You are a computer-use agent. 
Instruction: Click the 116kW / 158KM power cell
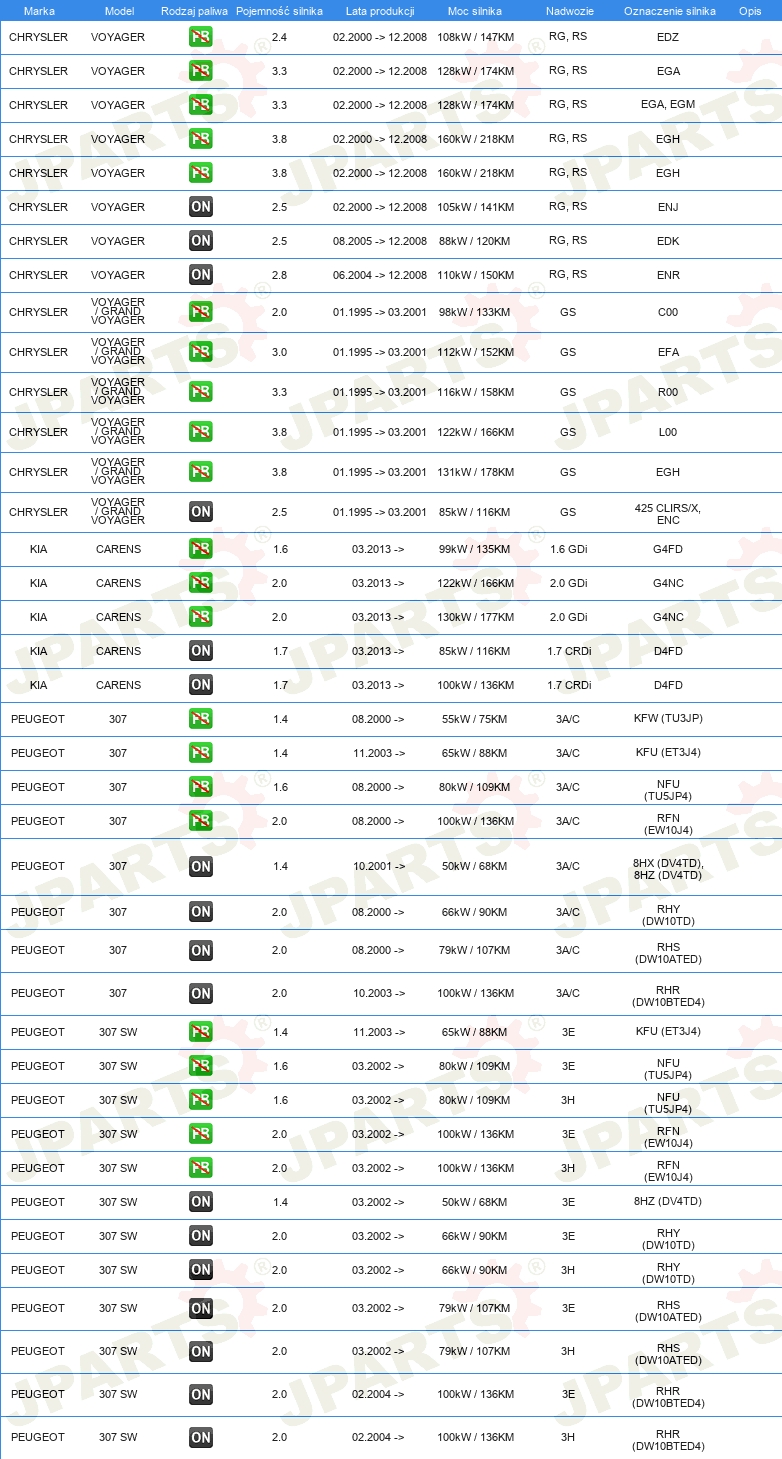(476, 392)
